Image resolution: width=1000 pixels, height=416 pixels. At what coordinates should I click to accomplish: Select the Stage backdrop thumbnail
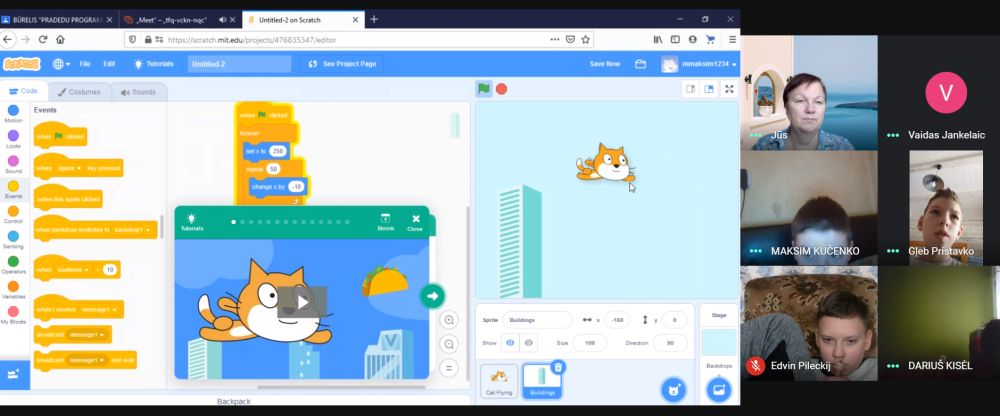(x=719, y=343)
